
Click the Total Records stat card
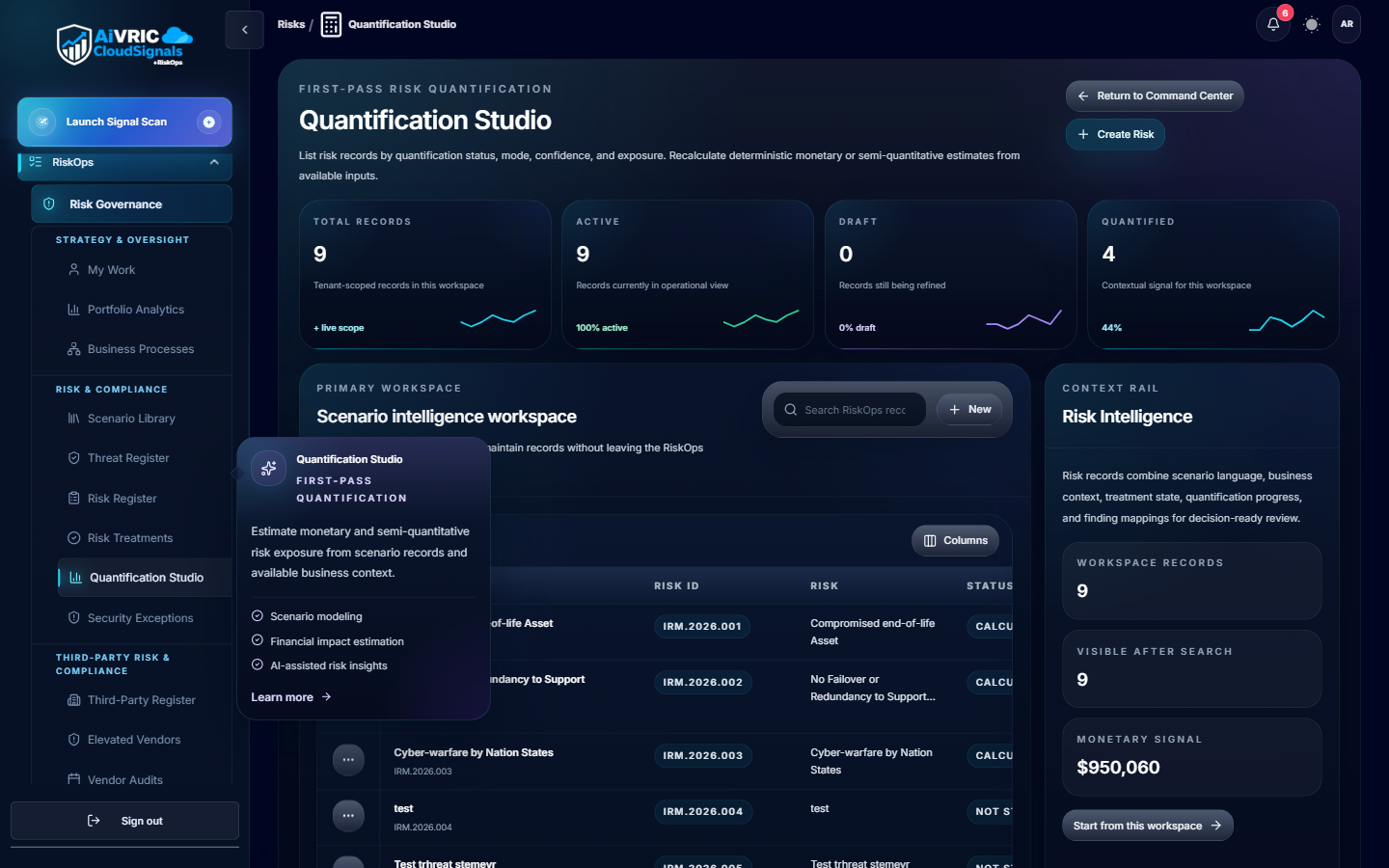click(425, 275)
